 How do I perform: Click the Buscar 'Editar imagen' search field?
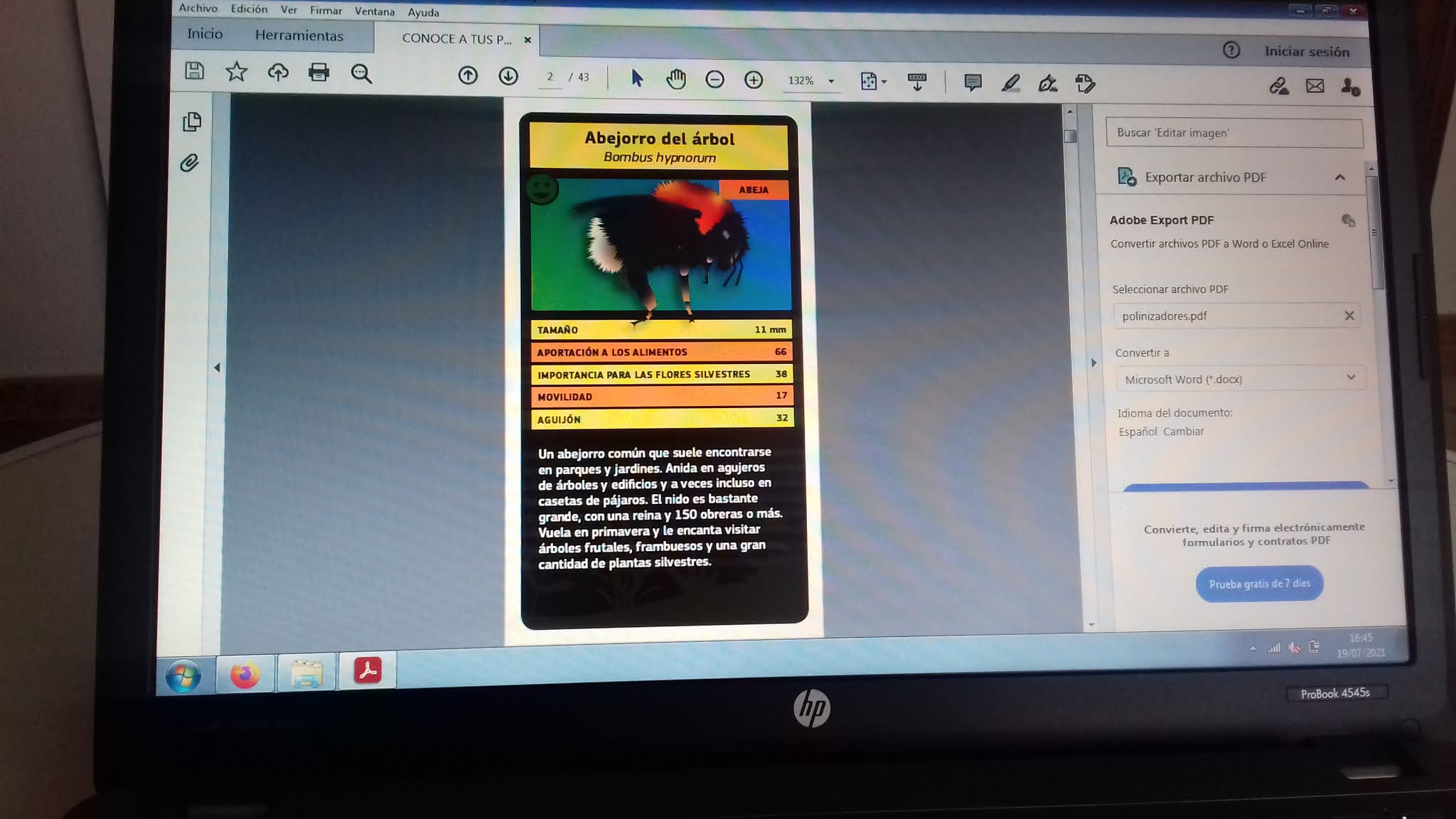(x=1234, y=133)
